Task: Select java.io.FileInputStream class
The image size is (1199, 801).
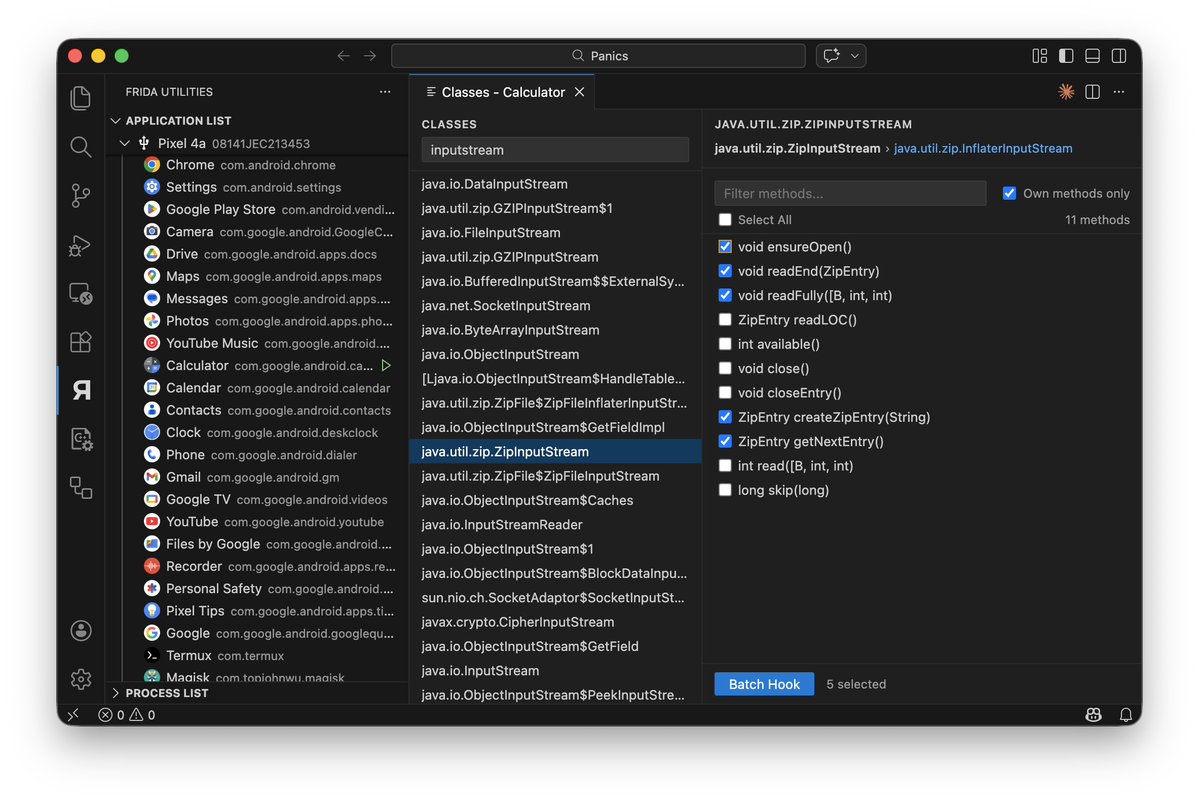Action: click(x=555, y=232)
